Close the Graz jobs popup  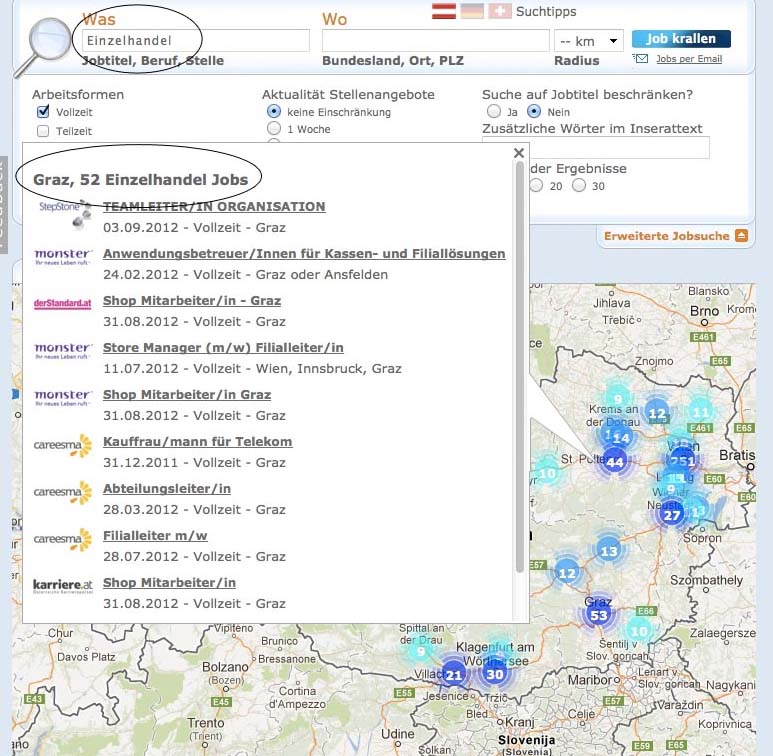point(518,153)
